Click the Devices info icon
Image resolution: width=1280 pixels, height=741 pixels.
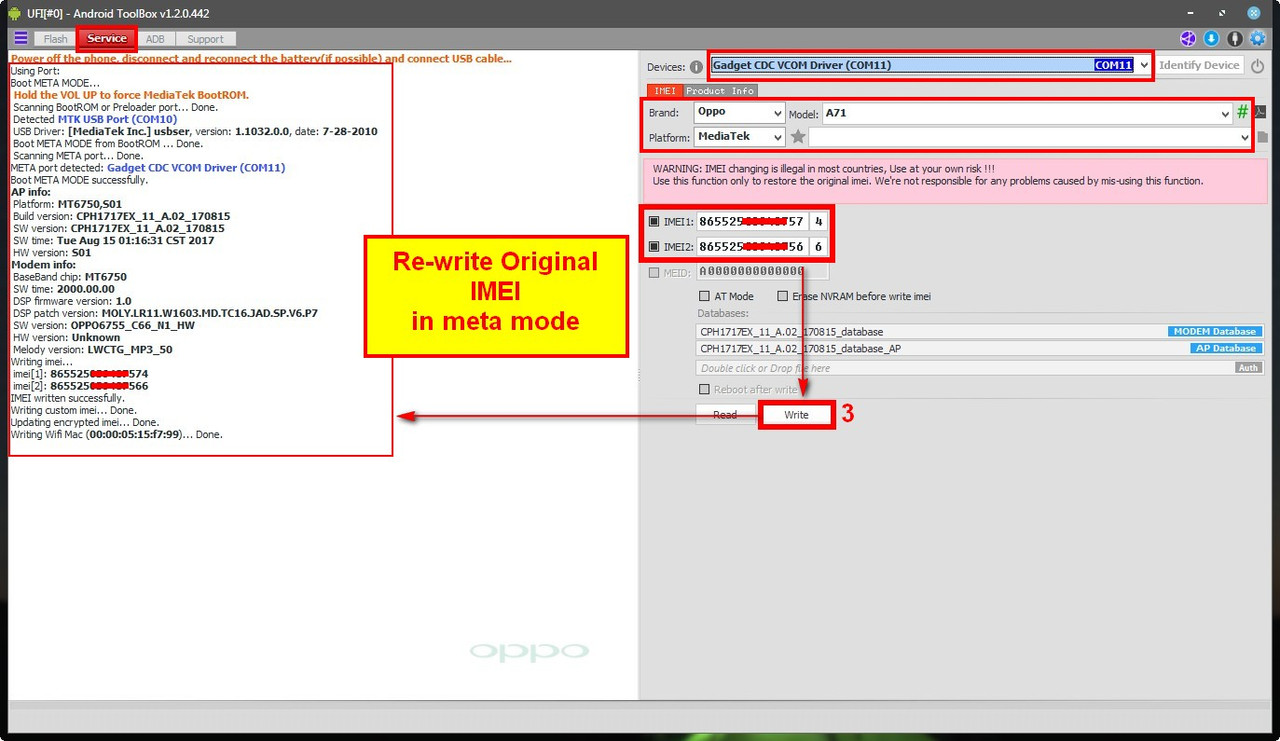pos(696,67)
